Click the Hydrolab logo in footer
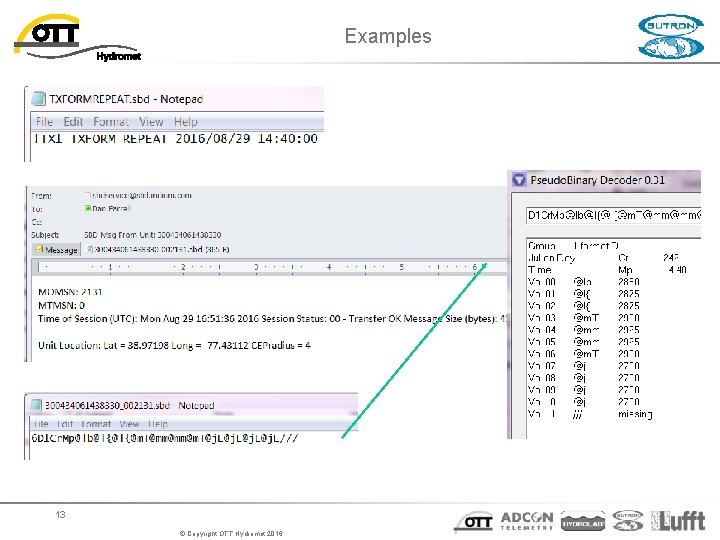The width and height of the screenshot is (720, 540). [x=583, y=522]
